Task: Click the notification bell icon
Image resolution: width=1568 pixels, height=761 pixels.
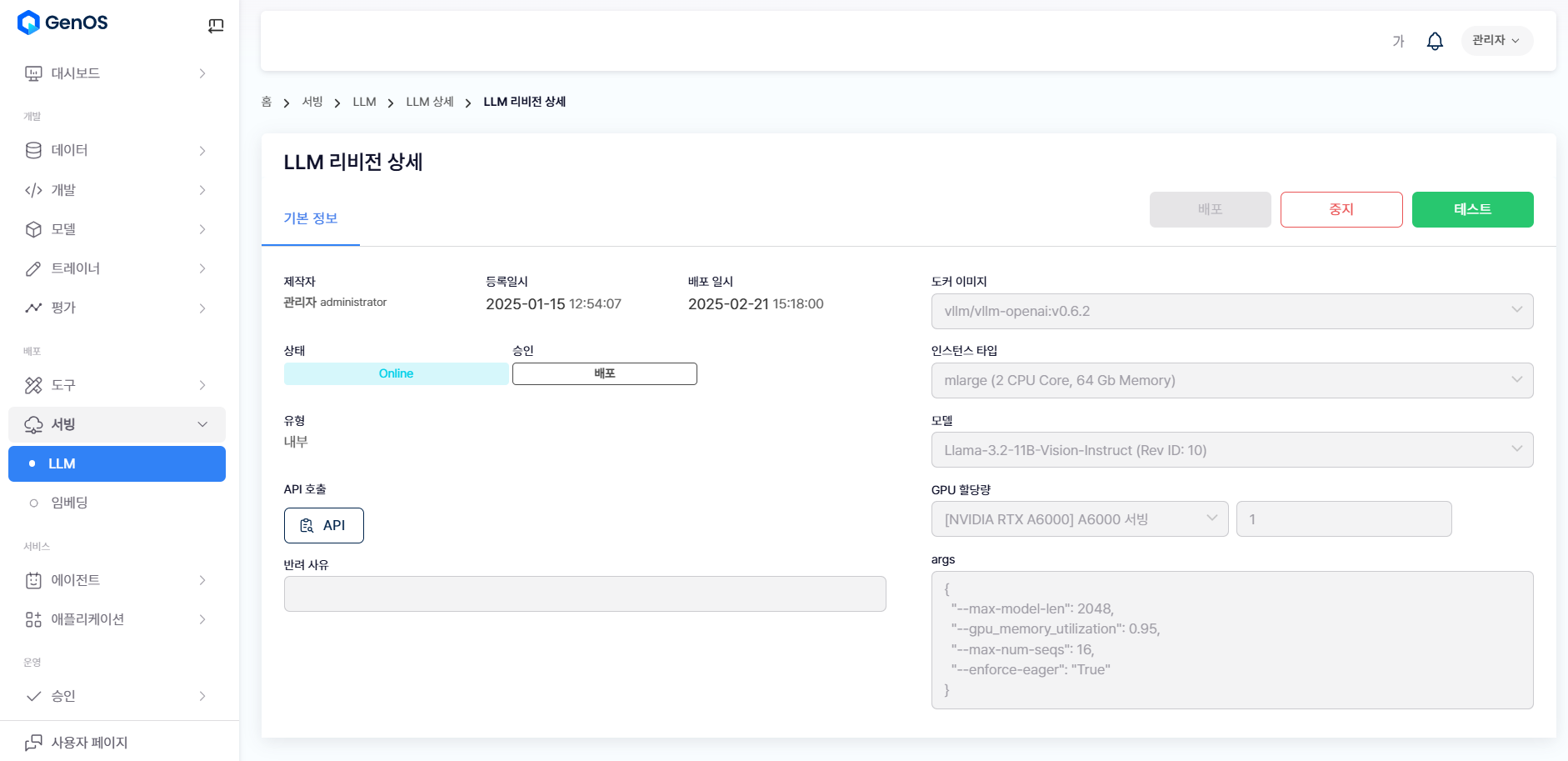Action: 1435,41
